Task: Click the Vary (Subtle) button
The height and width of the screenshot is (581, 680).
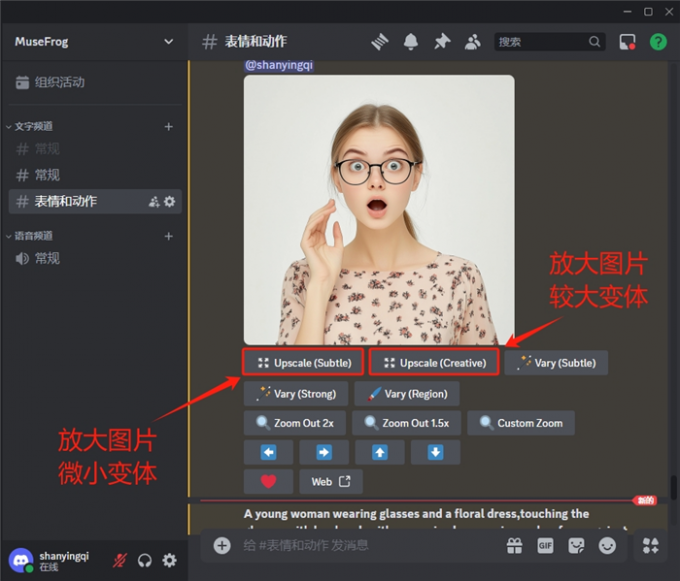Action: point(556,363)
